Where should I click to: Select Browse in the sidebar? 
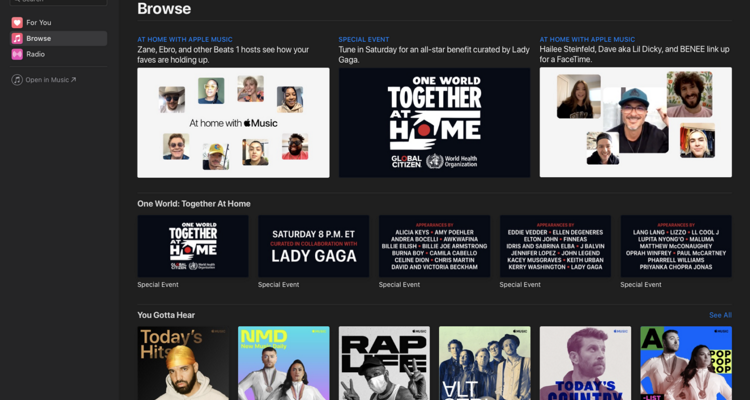[58, 38]
